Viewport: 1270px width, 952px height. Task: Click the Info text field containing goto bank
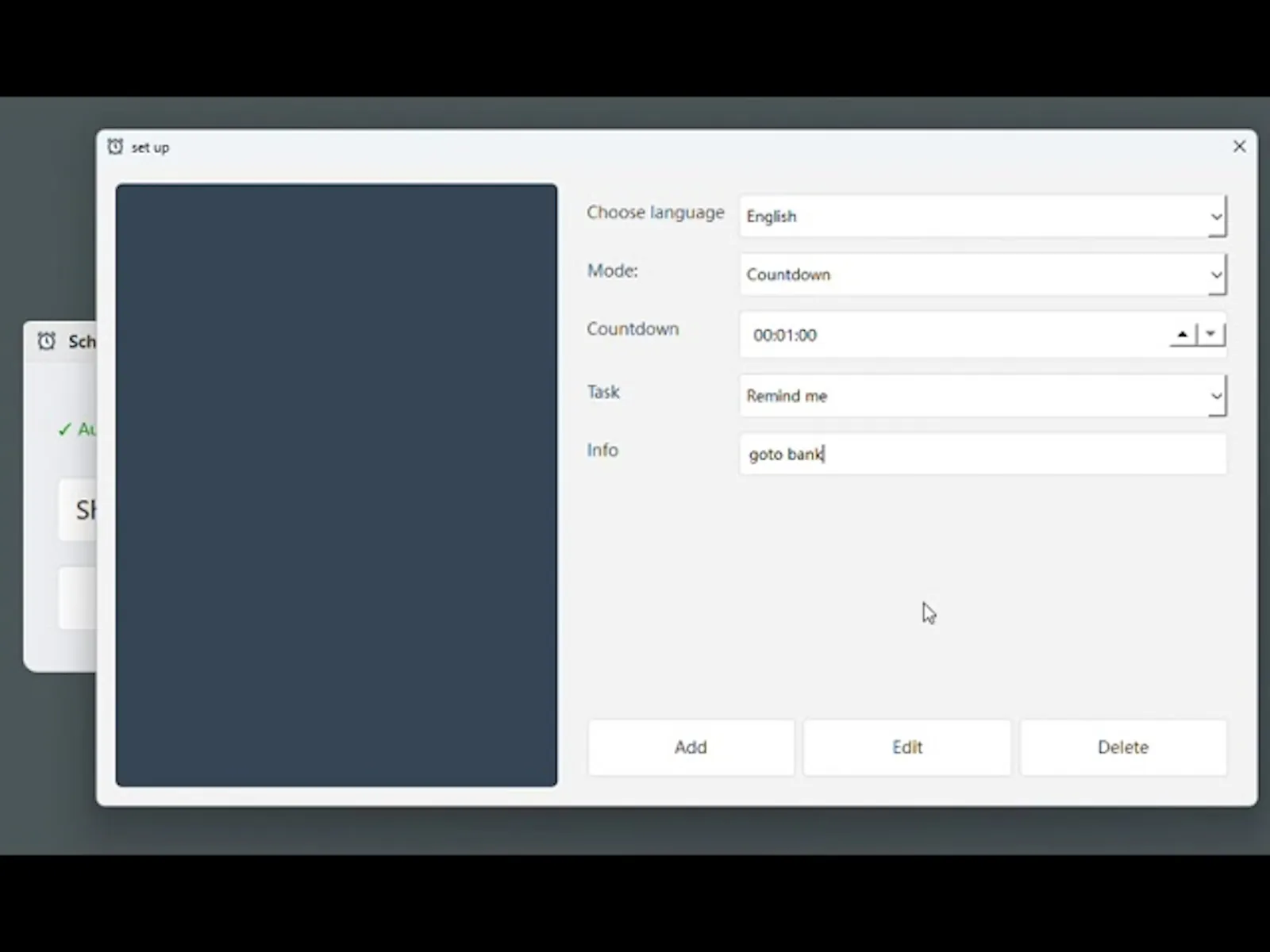pyautogui.click(x=983, y=454)
